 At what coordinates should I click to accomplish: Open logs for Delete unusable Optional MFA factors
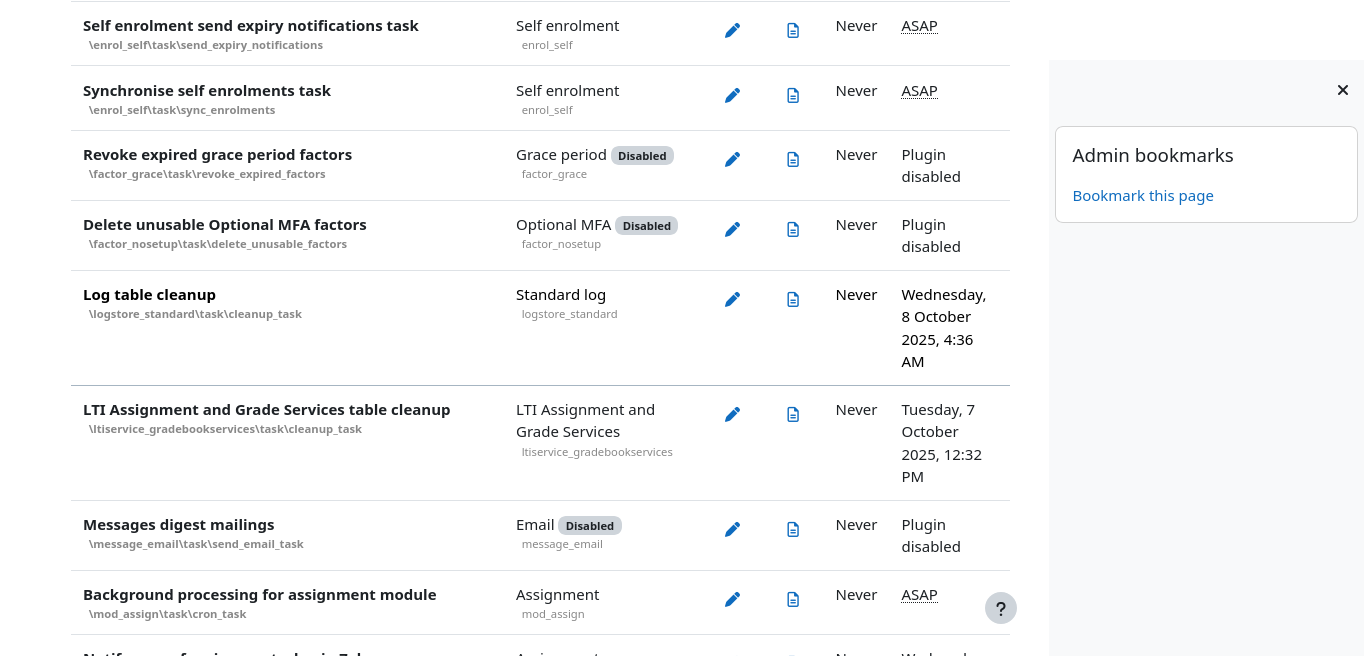(793, 229)
